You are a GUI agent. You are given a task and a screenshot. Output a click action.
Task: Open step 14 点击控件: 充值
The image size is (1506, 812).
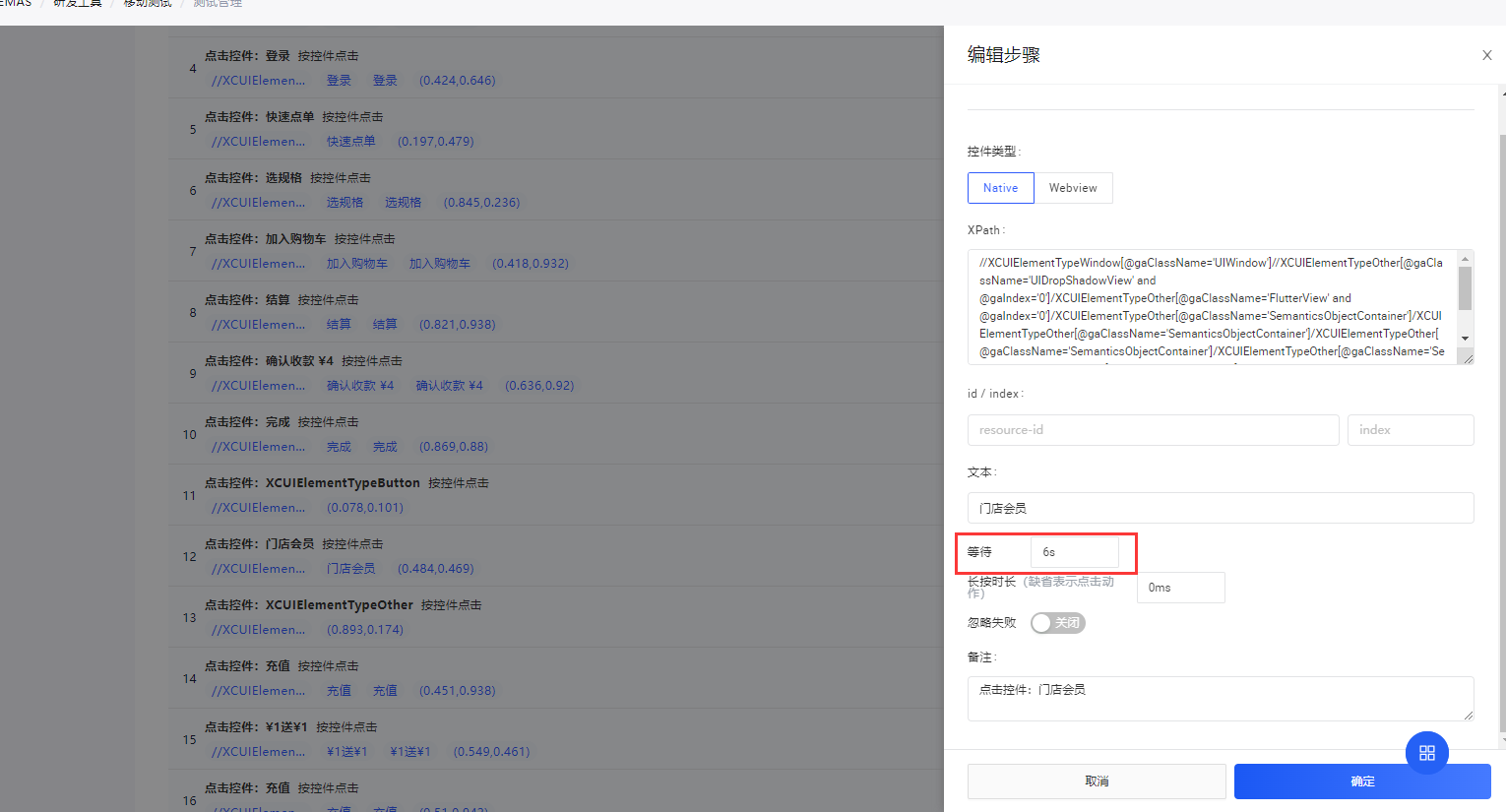[x=556, y=678]
